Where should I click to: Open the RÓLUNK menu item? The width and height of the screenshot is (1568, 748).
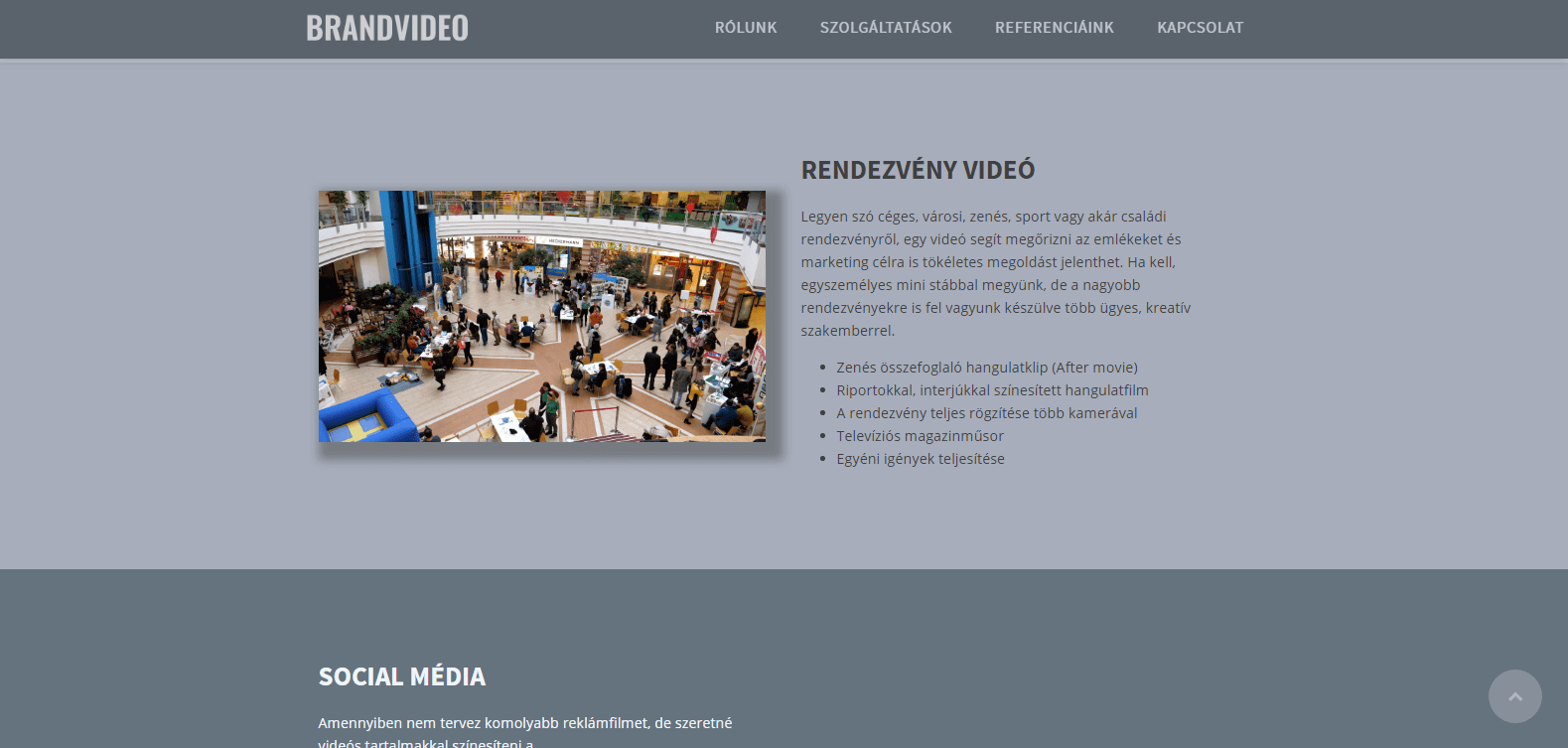(x=746, y=28)
